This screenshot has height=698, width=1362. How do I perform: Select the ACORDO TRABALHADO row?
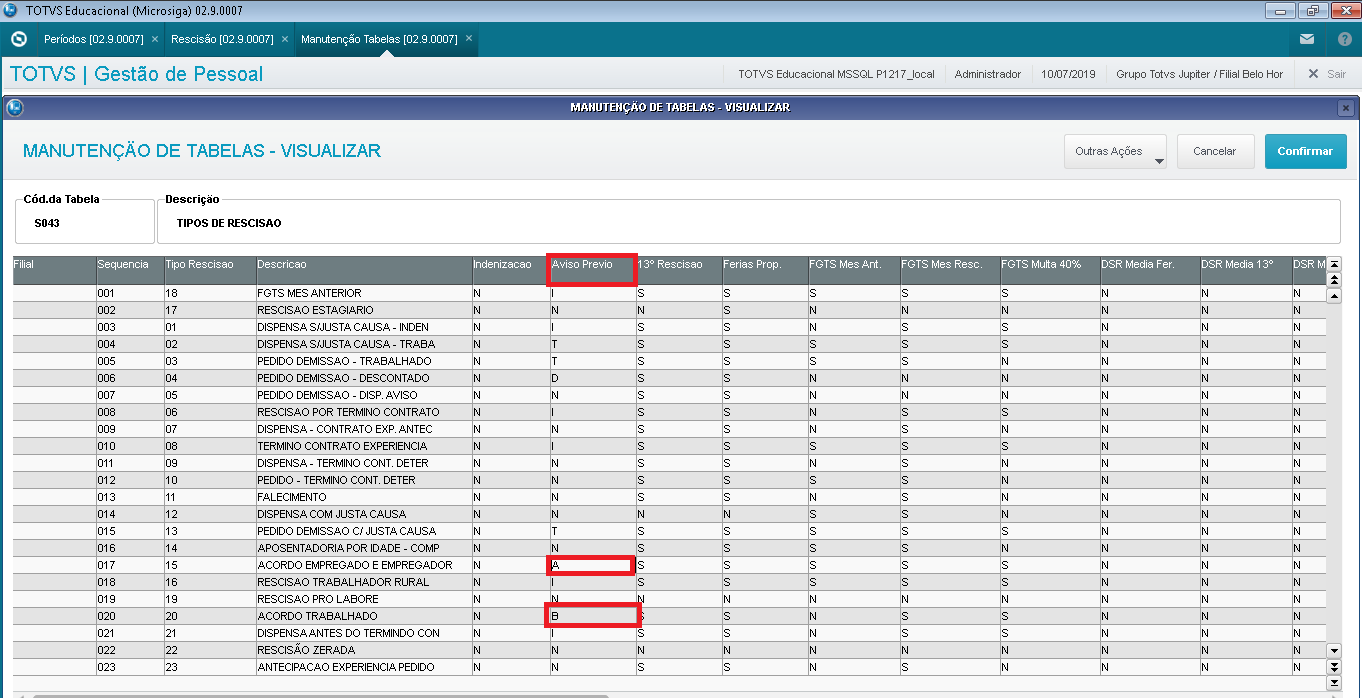[x=669, y=616]
